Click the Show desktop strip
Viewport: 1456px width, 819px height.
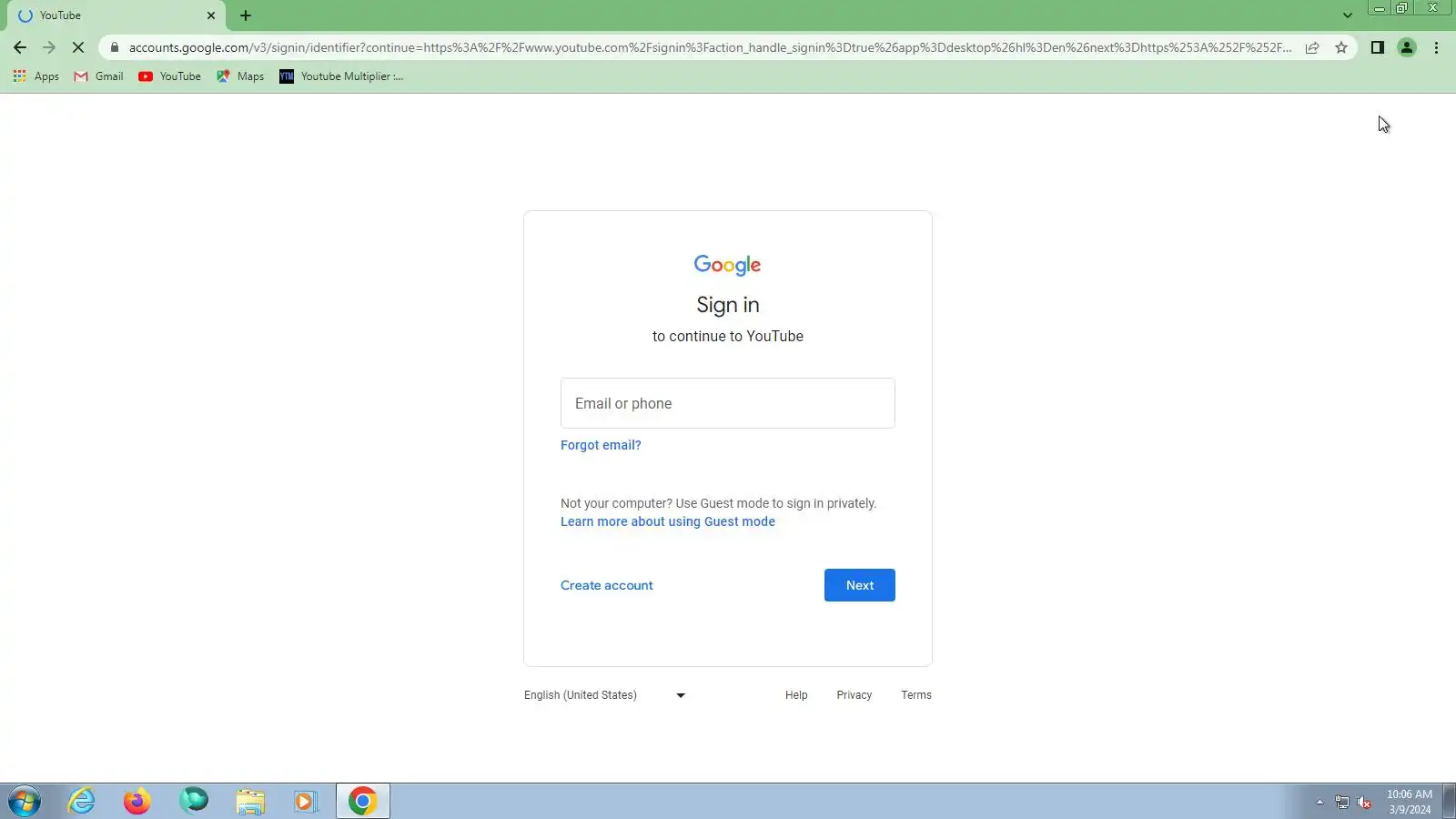[x=1449, y=802]
